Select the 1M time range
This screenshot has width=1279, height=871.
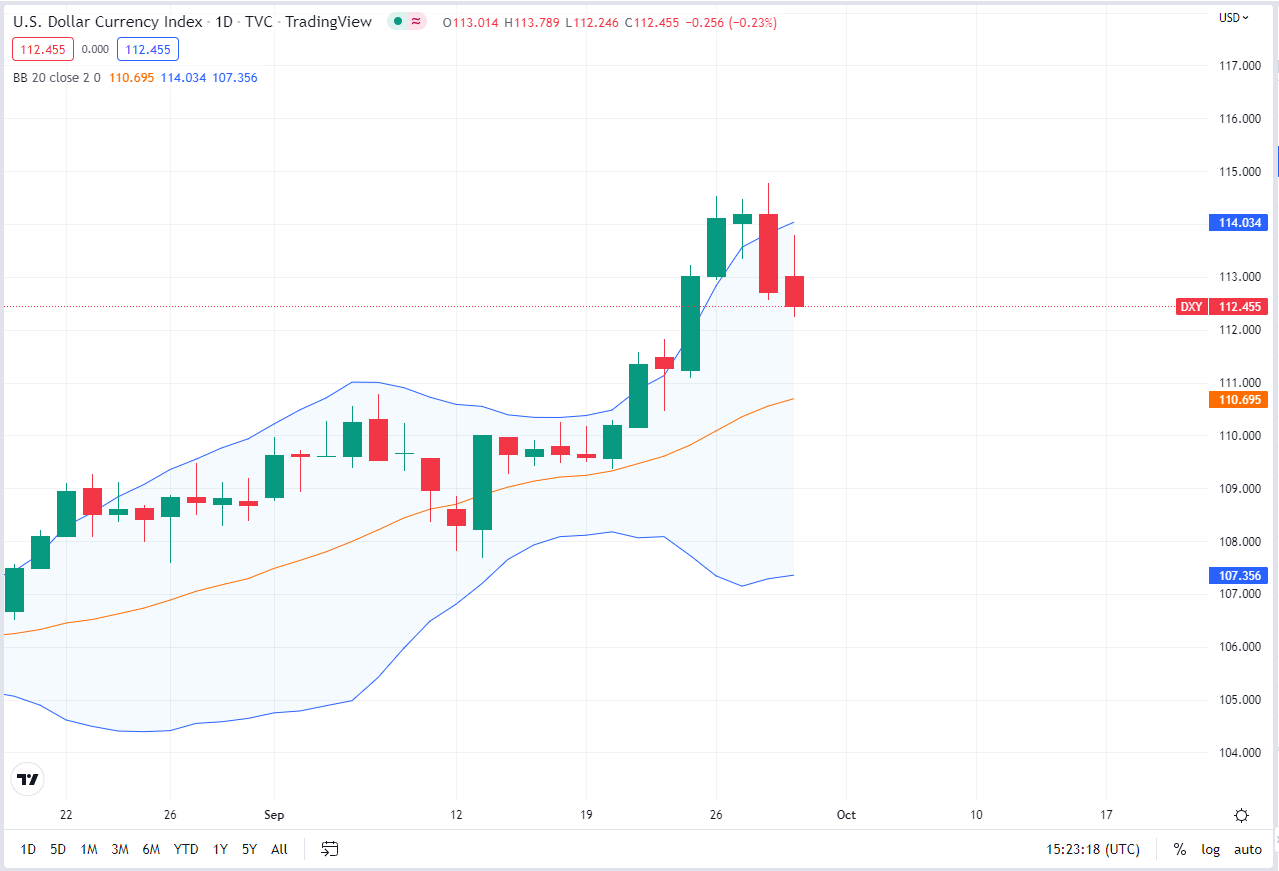click(x=89, y=849)
